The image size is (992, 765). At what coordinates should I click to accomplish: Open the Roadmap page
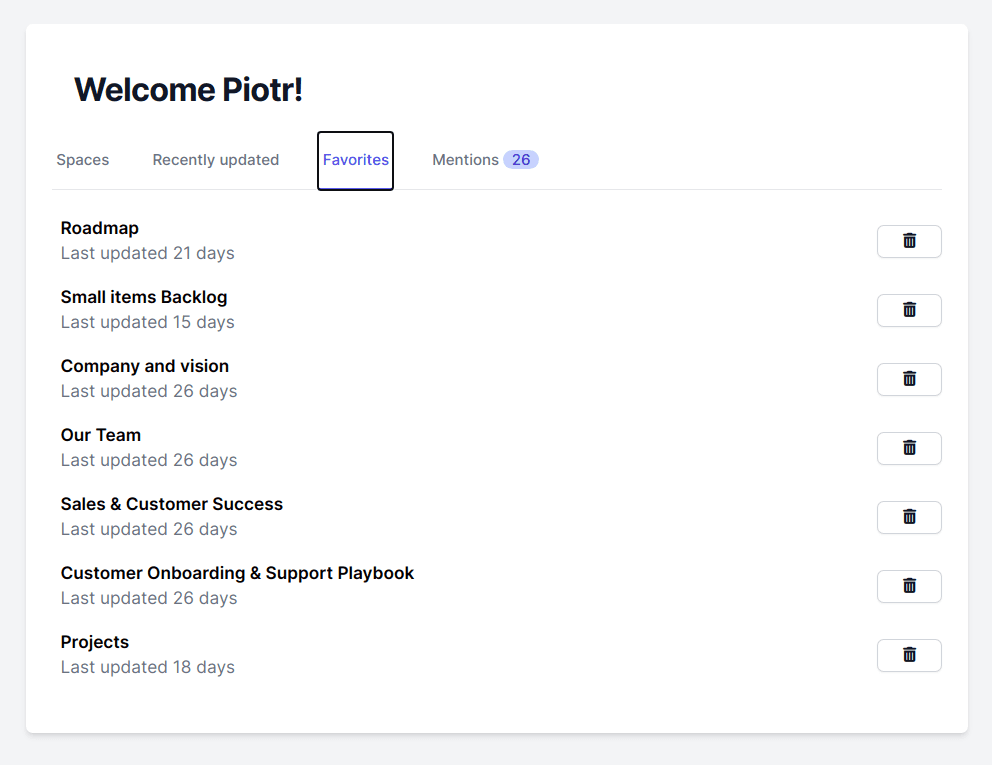[x=100, y=228]
